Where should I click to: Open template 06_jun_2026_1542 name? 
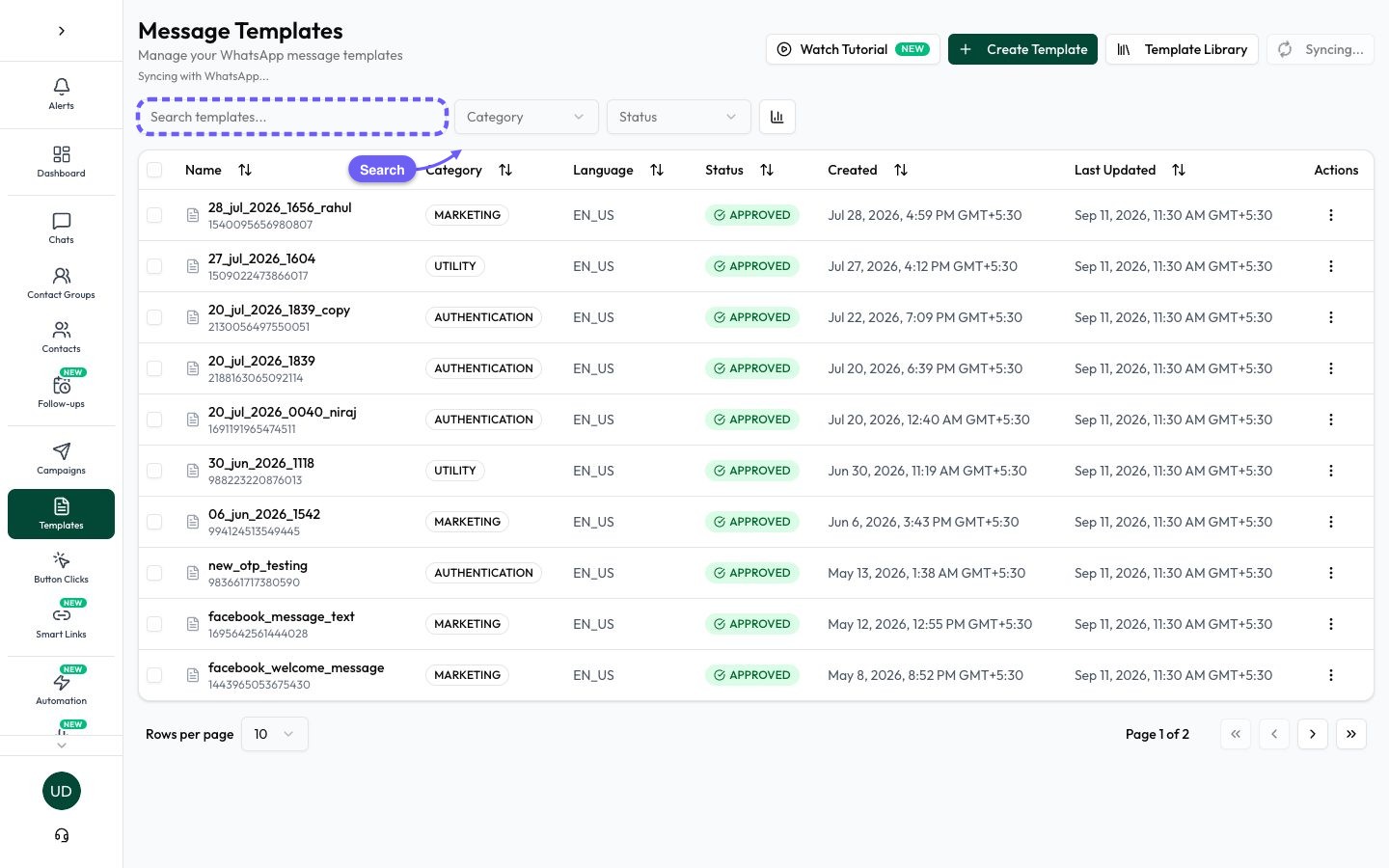click(264, 514)
